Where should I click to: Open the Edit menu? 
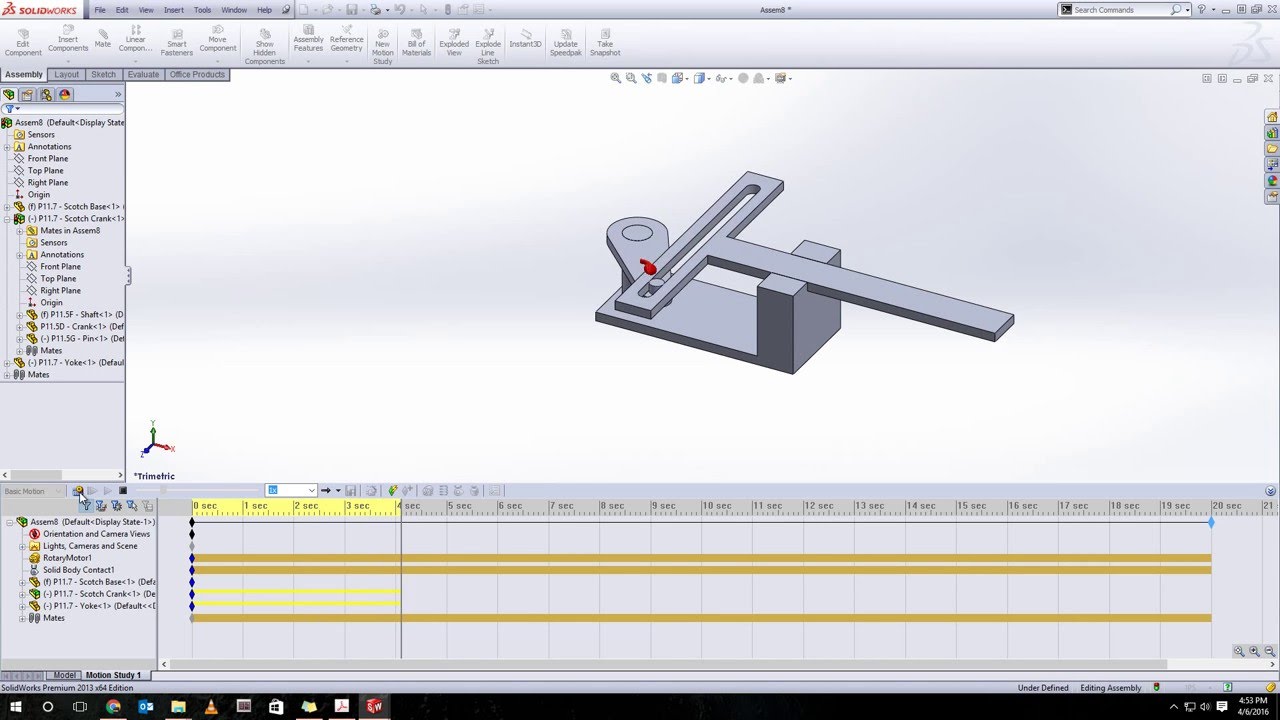[x=122, y=10]
